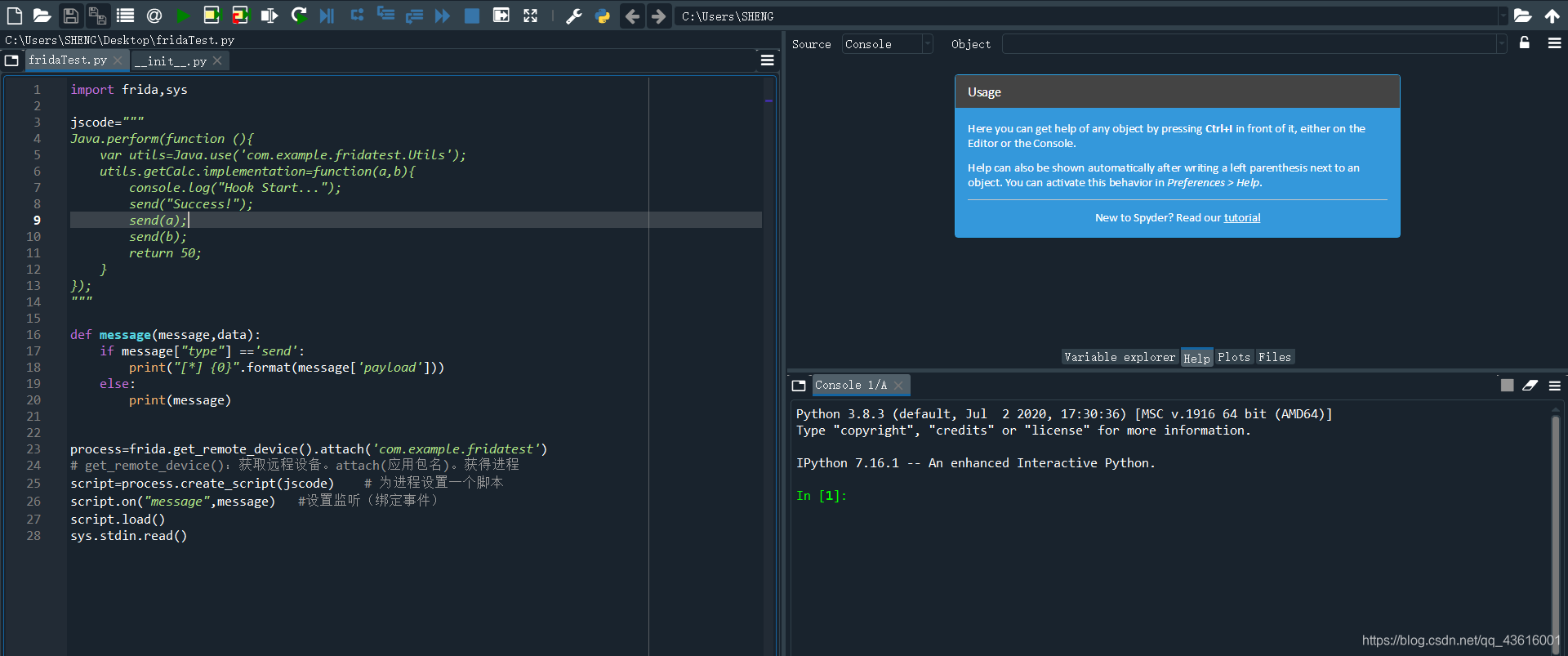This screenshot has width=1568, height=656.
Task: Maximize the current pane
Action: pos(501,16)
